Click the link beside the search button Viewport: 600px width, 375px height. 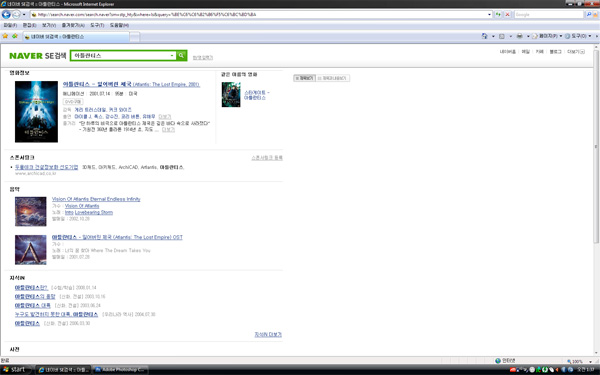click(x=202, y=57)
